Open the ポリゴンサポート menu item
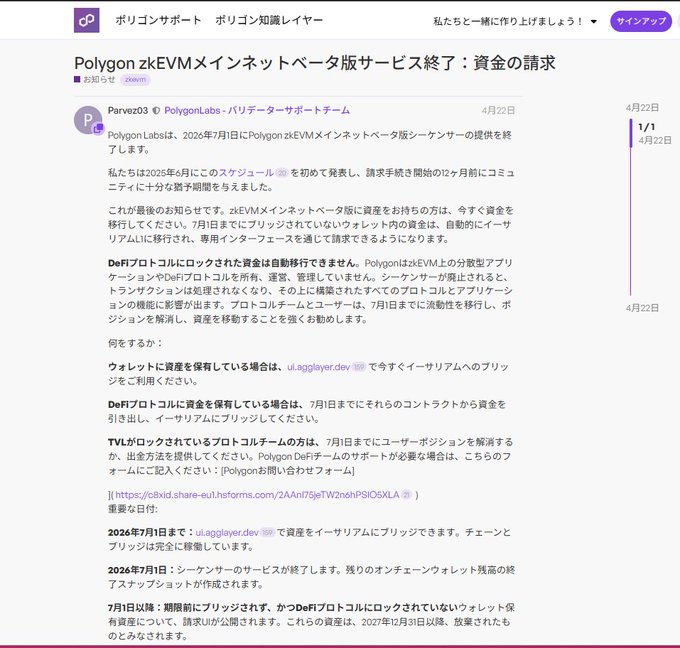The image size is (680, 648). [x=158, y=20]
